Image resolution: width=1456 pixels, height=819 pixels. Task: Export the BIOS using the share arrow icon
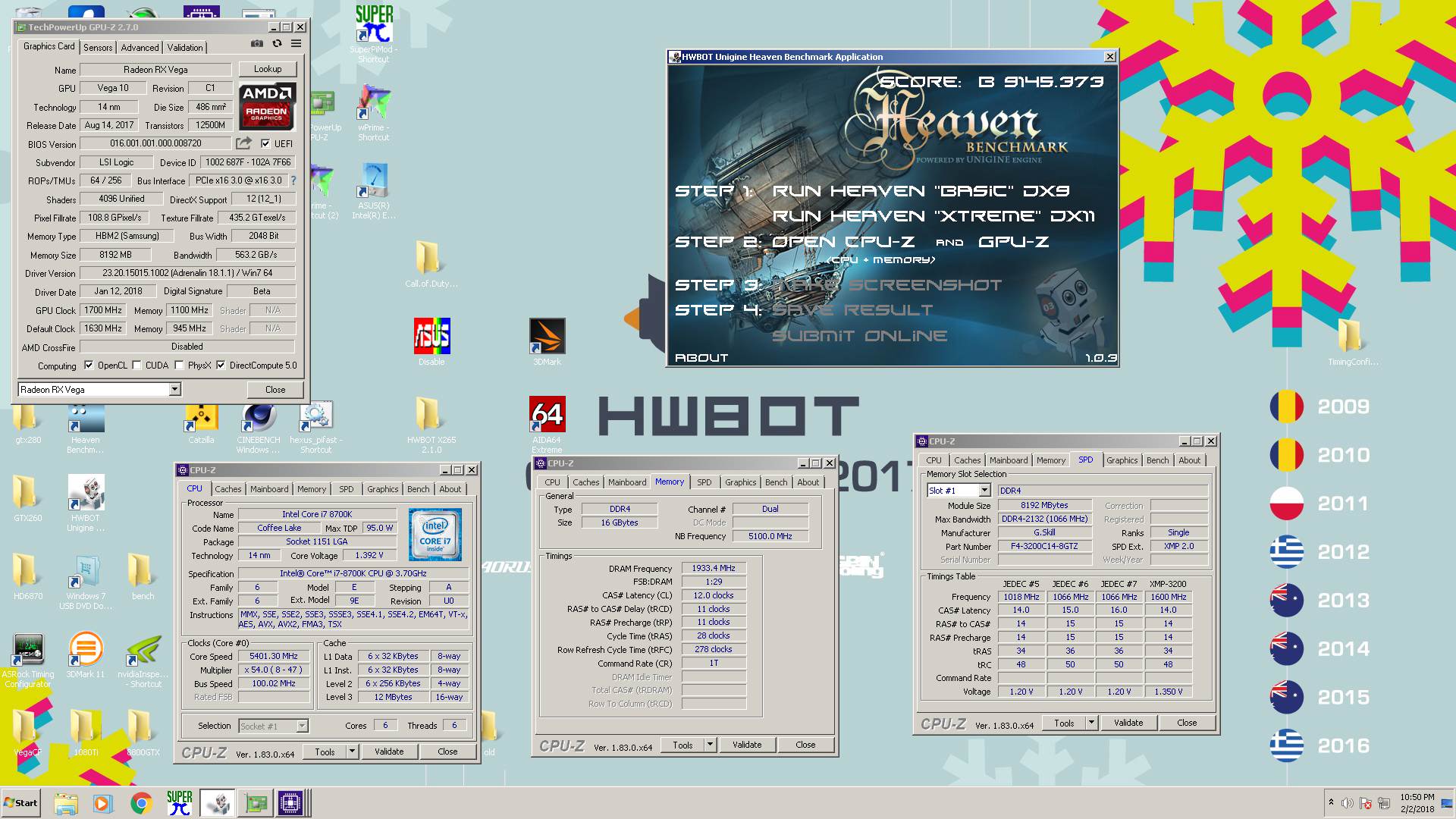tap(243, 143)
